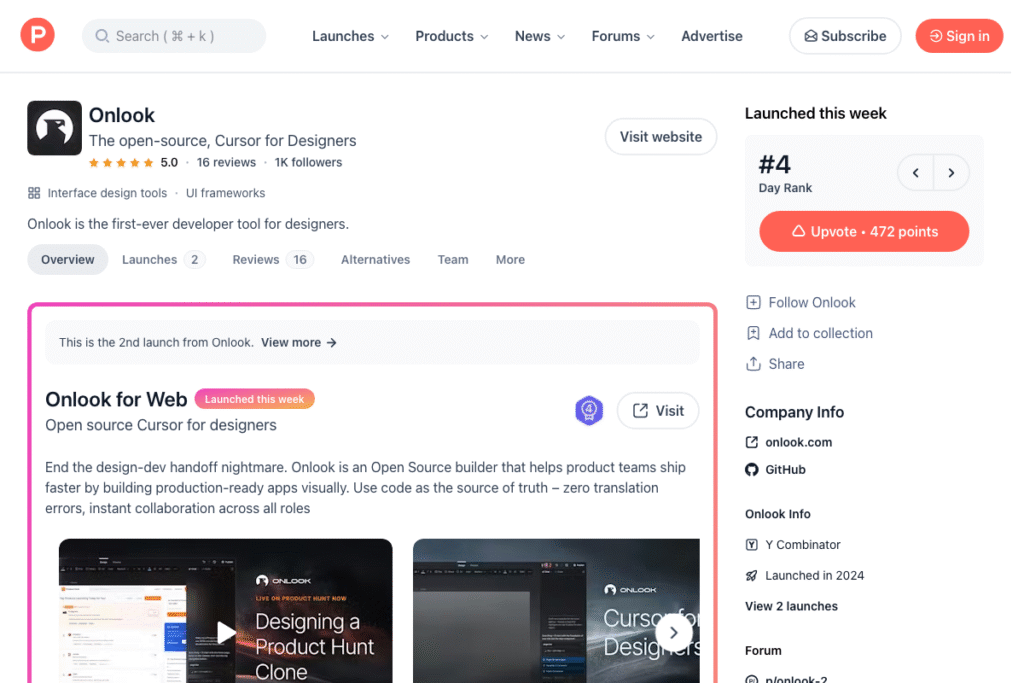Click the Product Hunt logo

(36, 35)
